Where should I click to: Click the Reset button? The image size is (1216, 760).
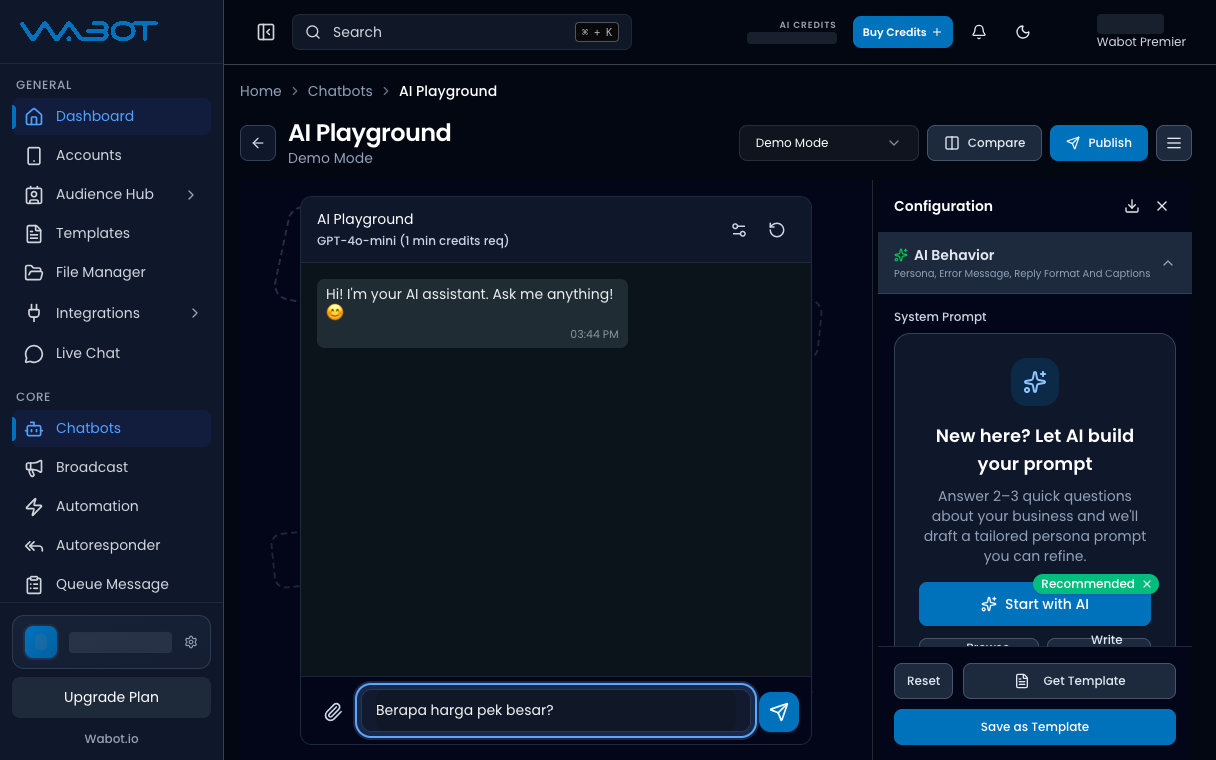(923, 681)
